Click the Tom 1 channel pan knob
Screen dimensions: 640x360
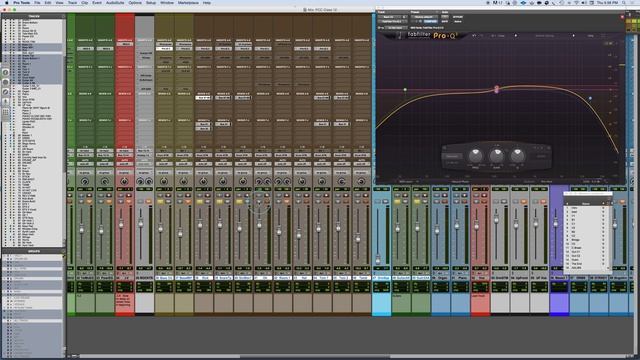pos(322,181)
